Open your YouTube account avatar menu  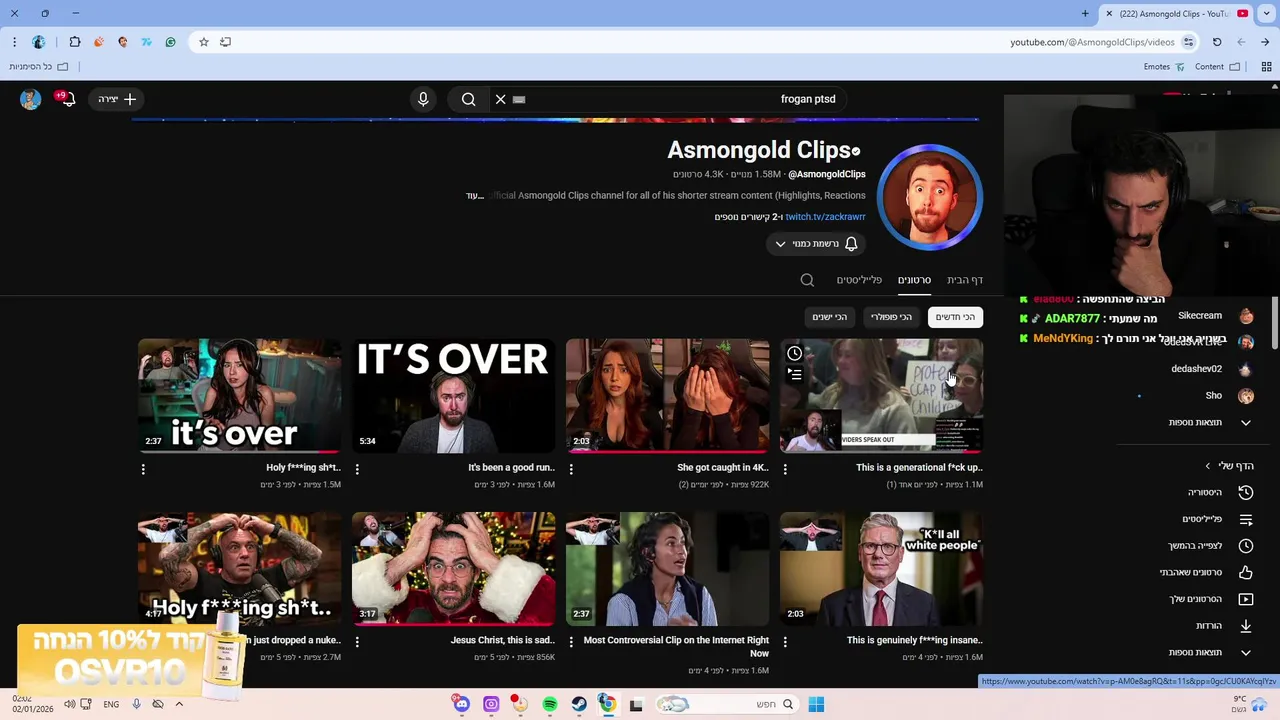coord(30,99)
